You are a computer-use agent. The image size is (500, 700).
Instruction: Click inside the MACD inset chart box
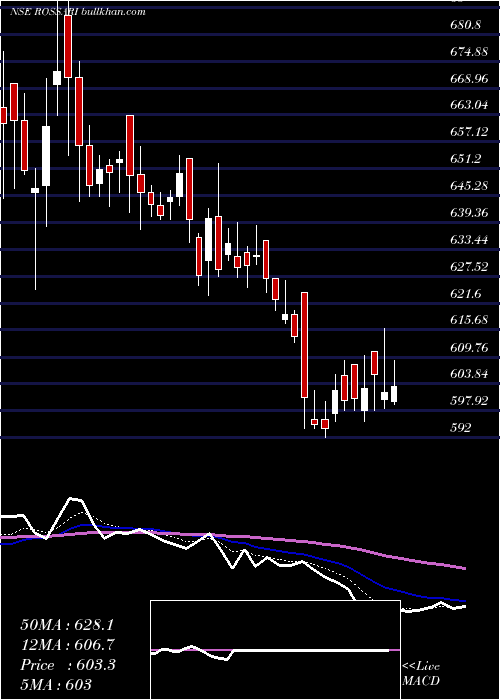click(x=275, y=650)
